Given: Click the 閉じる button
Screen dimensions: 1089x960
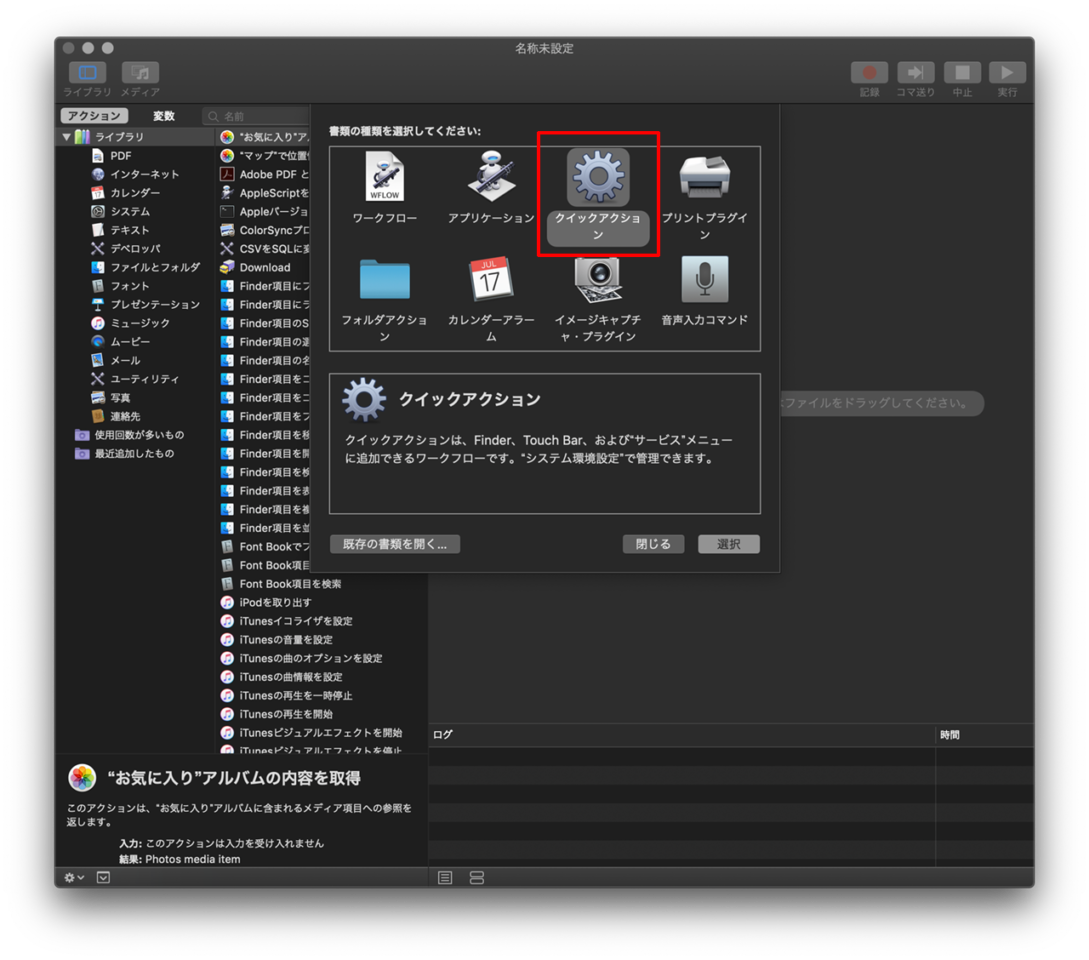Looking at the screenshot, I should click(x=653, y=544).
